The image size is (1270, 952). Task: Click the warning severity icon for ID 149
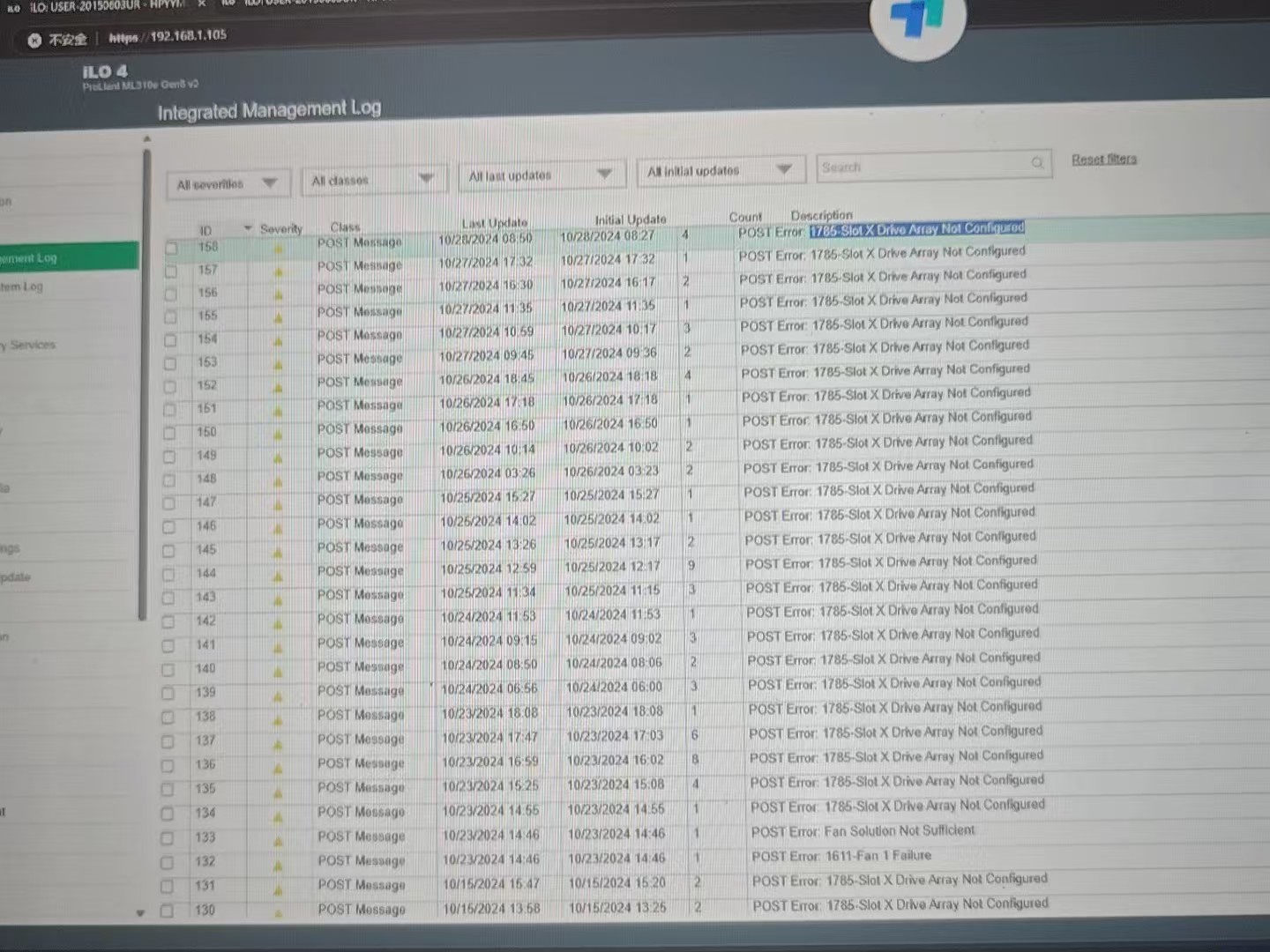pos(279,457)
